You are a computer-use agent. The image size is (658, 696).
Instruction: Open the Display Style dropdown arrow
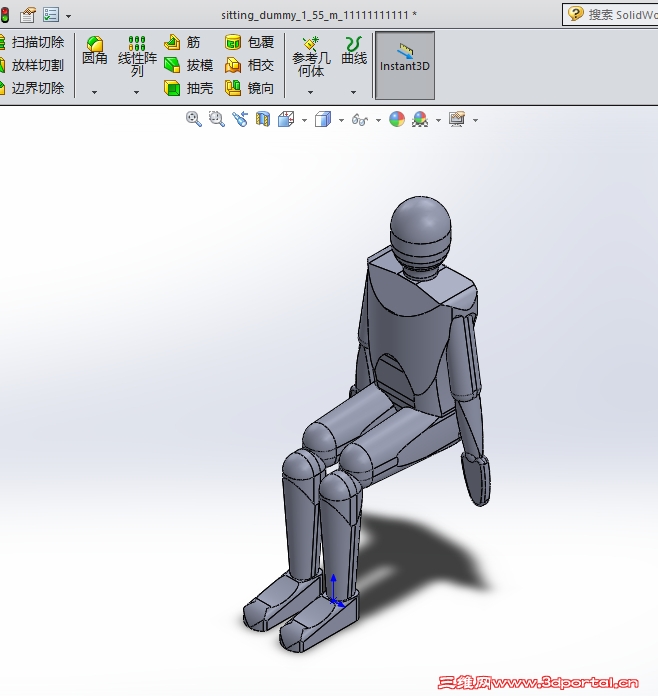click(x=341, y=120)
